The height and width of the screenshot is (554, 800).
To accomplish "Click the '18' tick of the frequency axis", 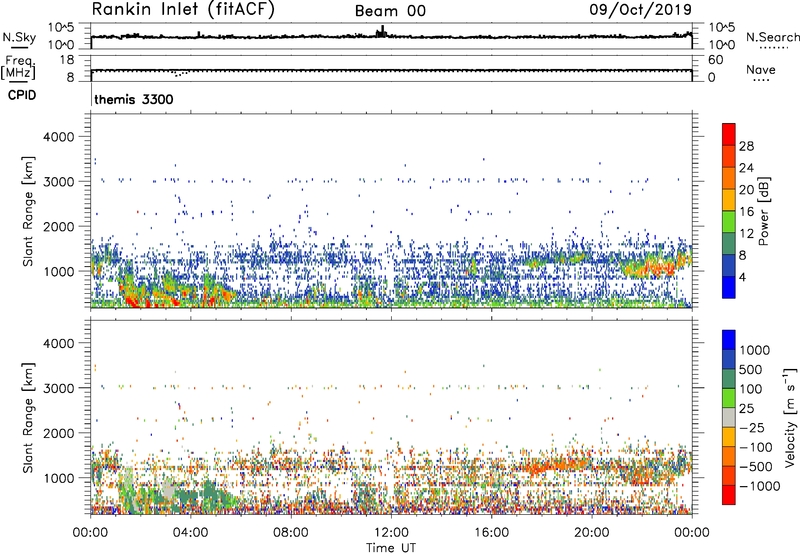I will (x=66, y=60).
